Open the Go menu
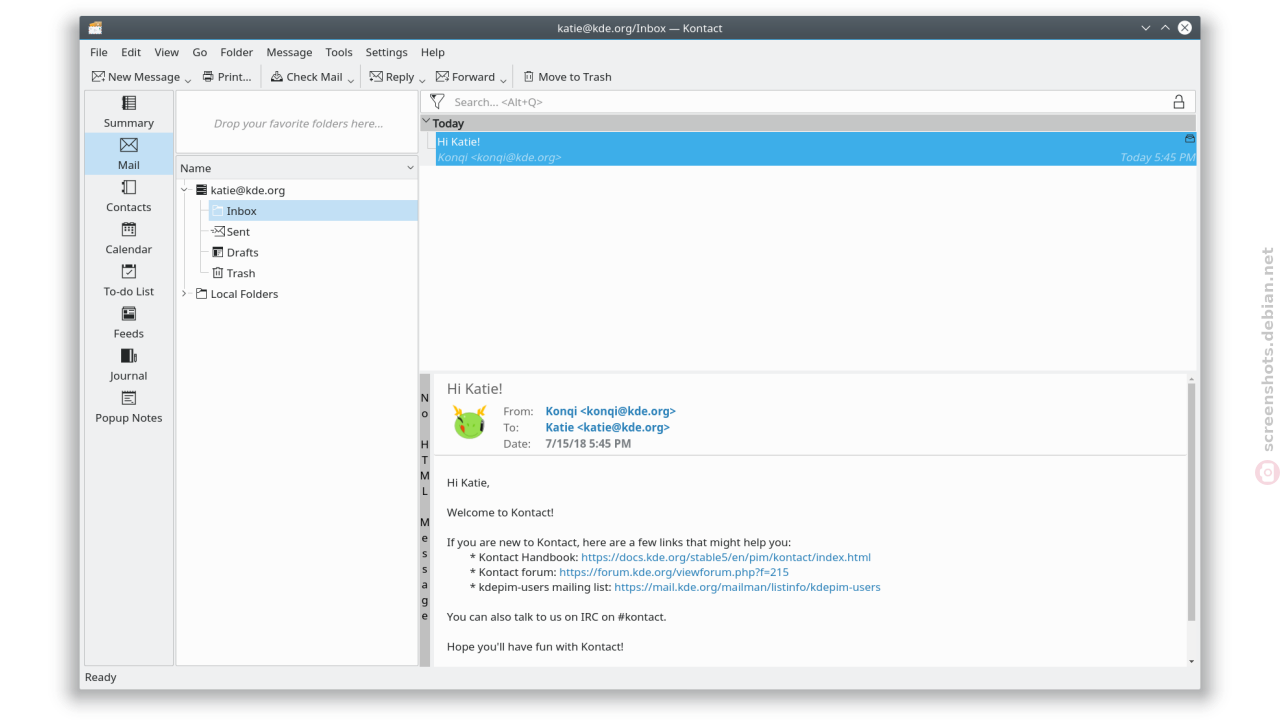The image size is (1280, 720). click(x=200, y=52)
